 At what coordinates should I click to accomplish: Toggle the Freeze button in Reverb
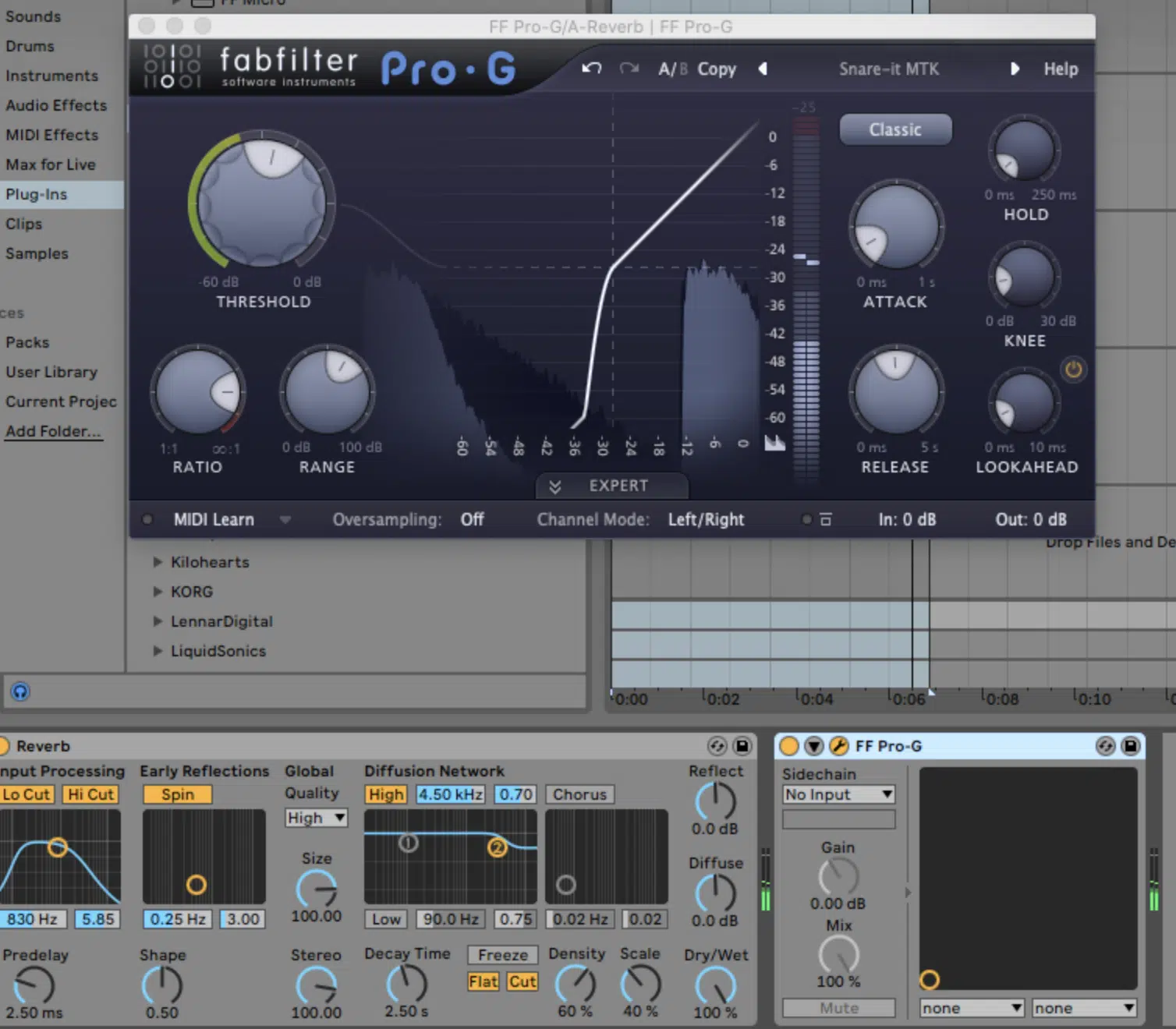coord(503,955)
